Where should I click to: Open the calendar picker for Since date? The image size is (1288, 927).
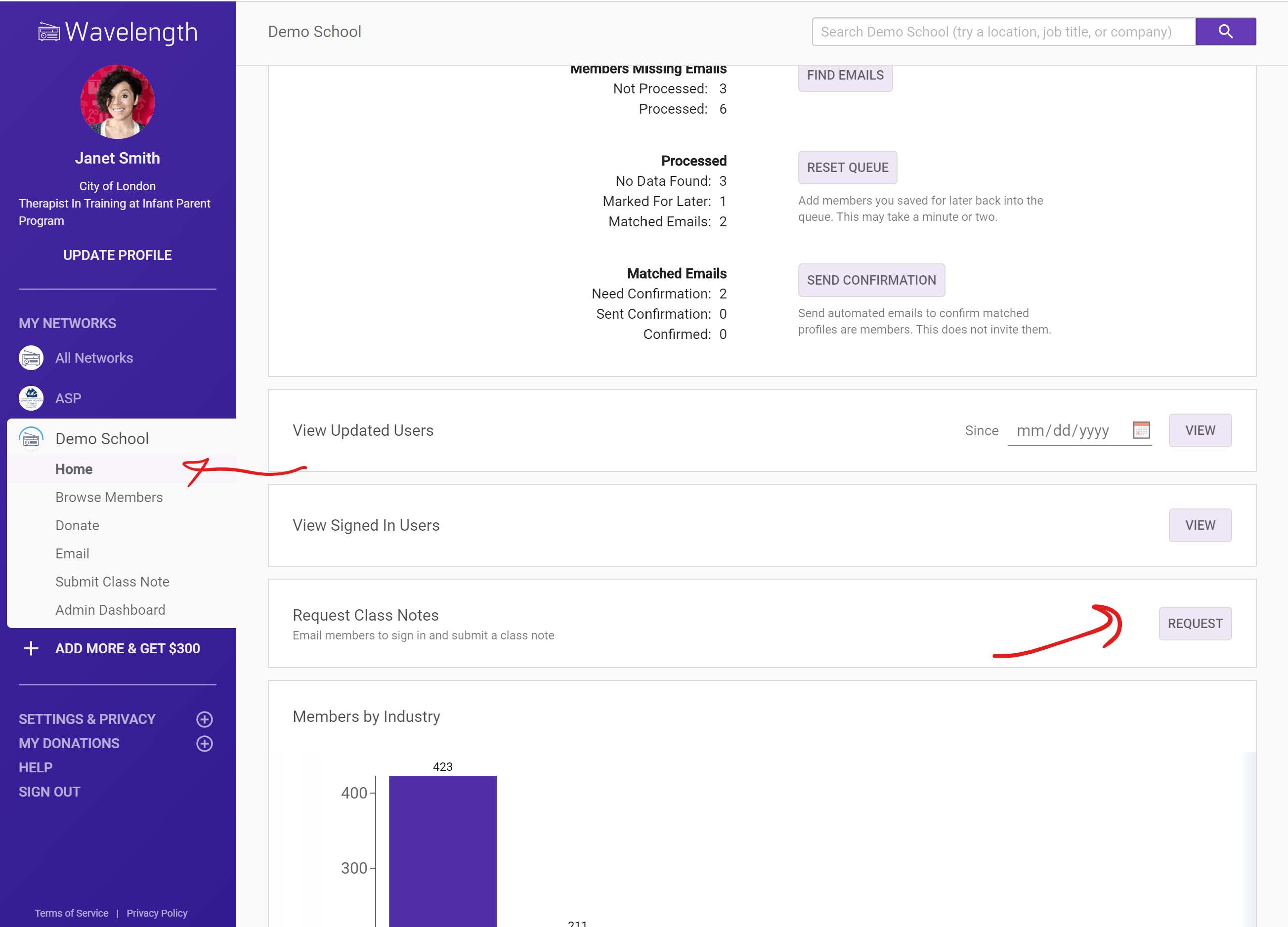(x=1141, y=430)
